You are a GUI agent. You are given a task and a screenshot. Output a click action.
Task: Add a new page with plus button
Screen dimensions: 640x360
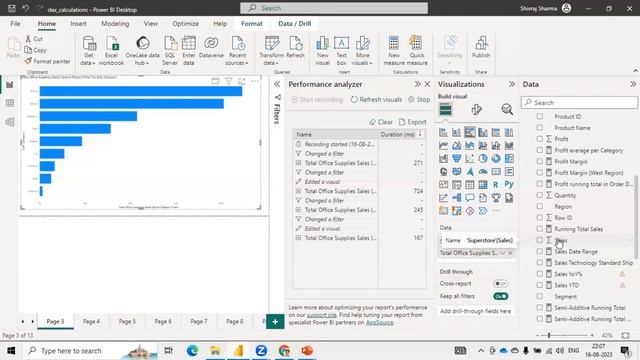275,322
